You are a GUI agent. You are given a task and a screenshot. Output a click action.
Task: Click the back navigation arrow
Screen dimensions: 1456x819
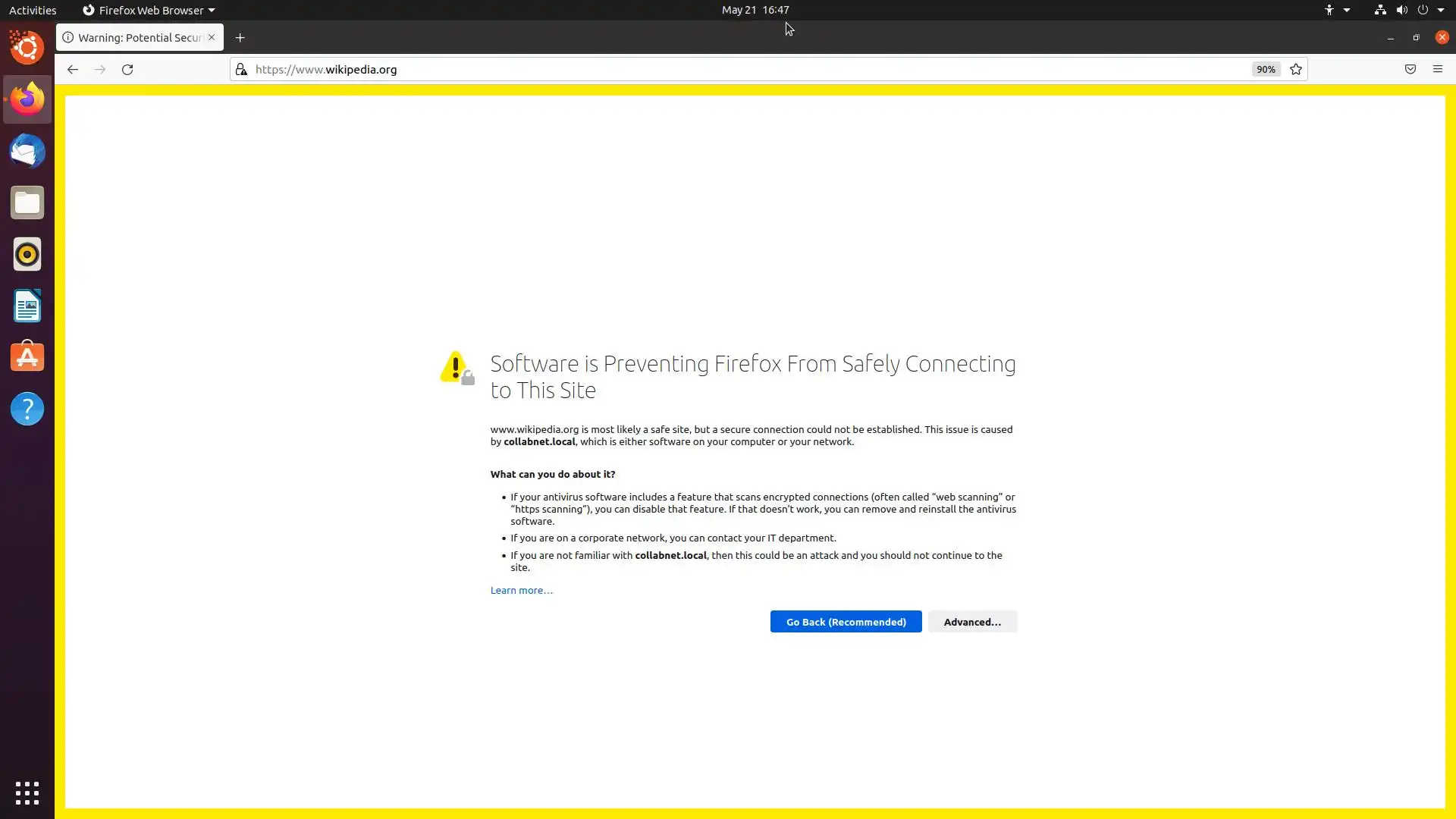(73, 69)
